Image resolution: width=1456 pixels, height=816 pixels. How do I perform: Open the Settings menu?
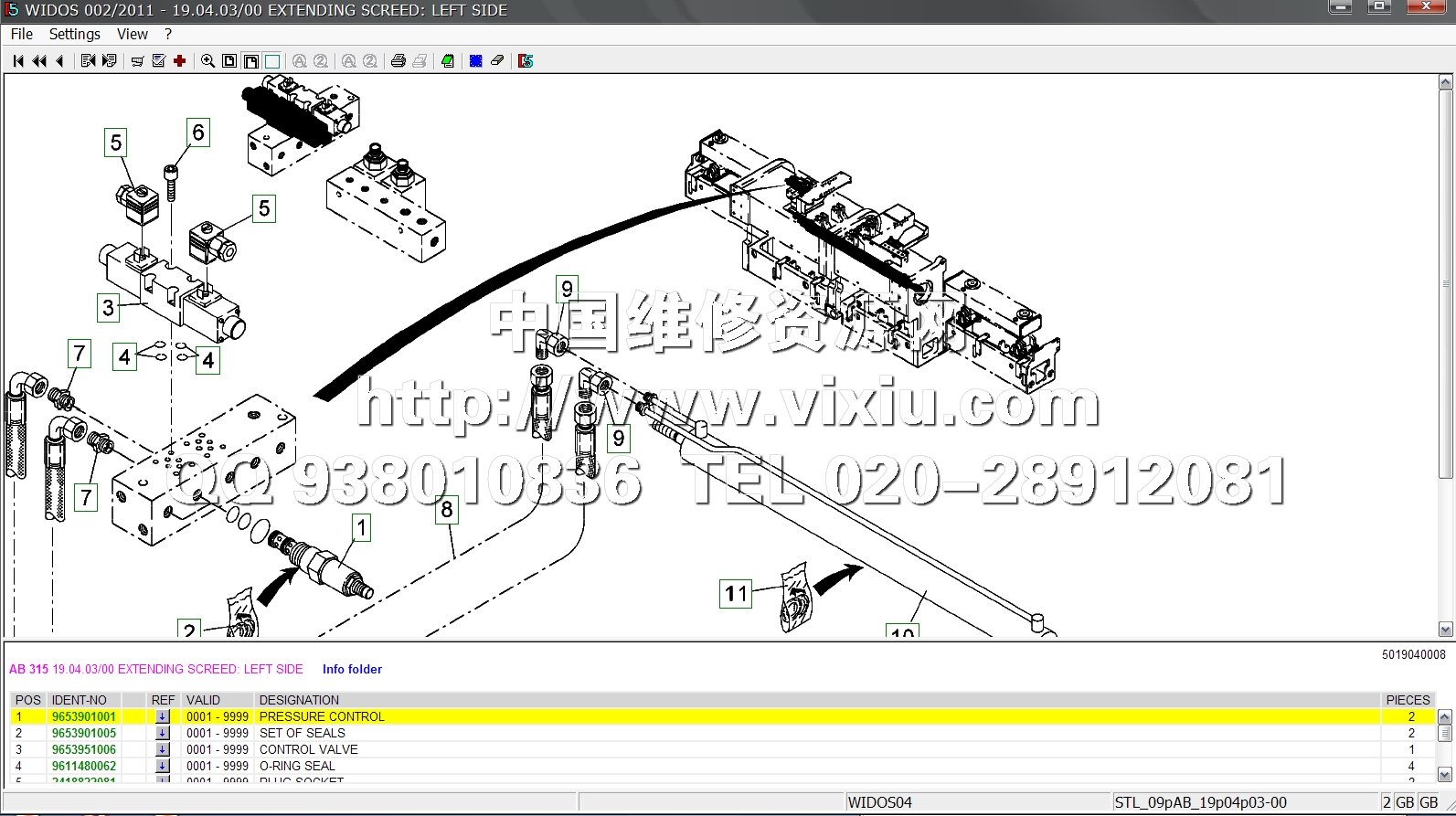coord(74,34)
